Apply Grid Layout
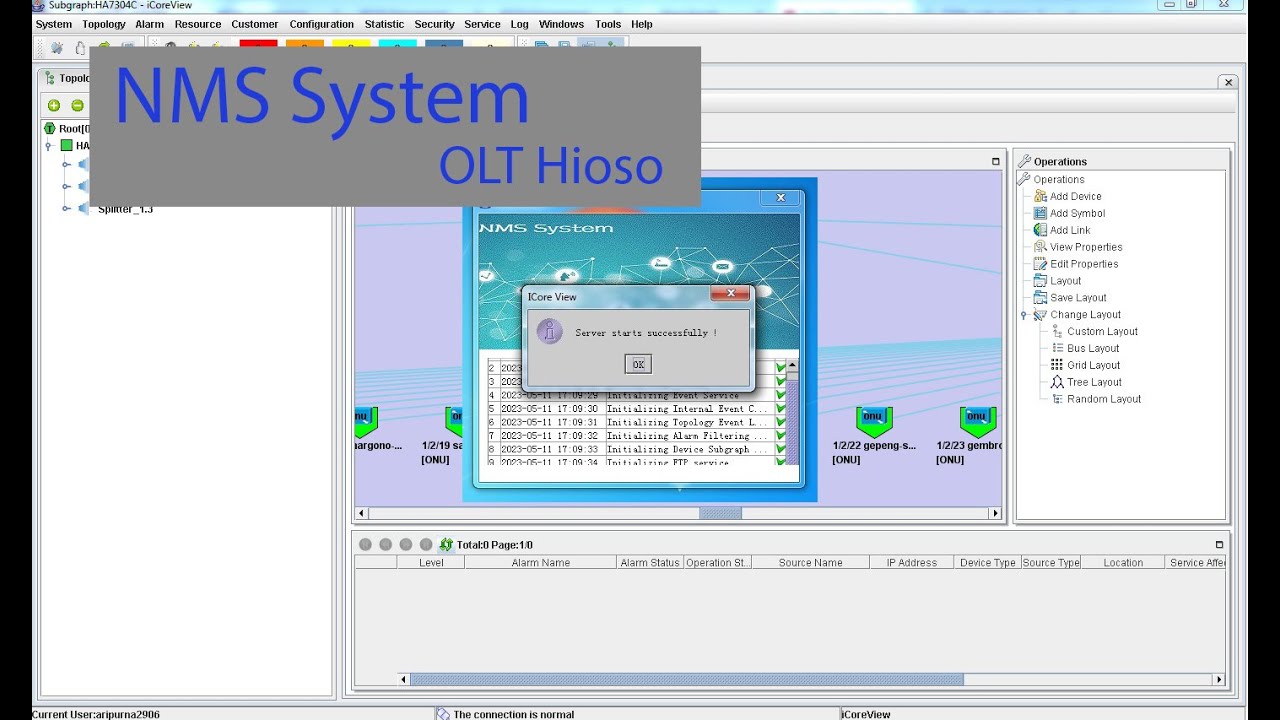The height and width of the screenshot is (720, 1280). [x=1094, y=365]
